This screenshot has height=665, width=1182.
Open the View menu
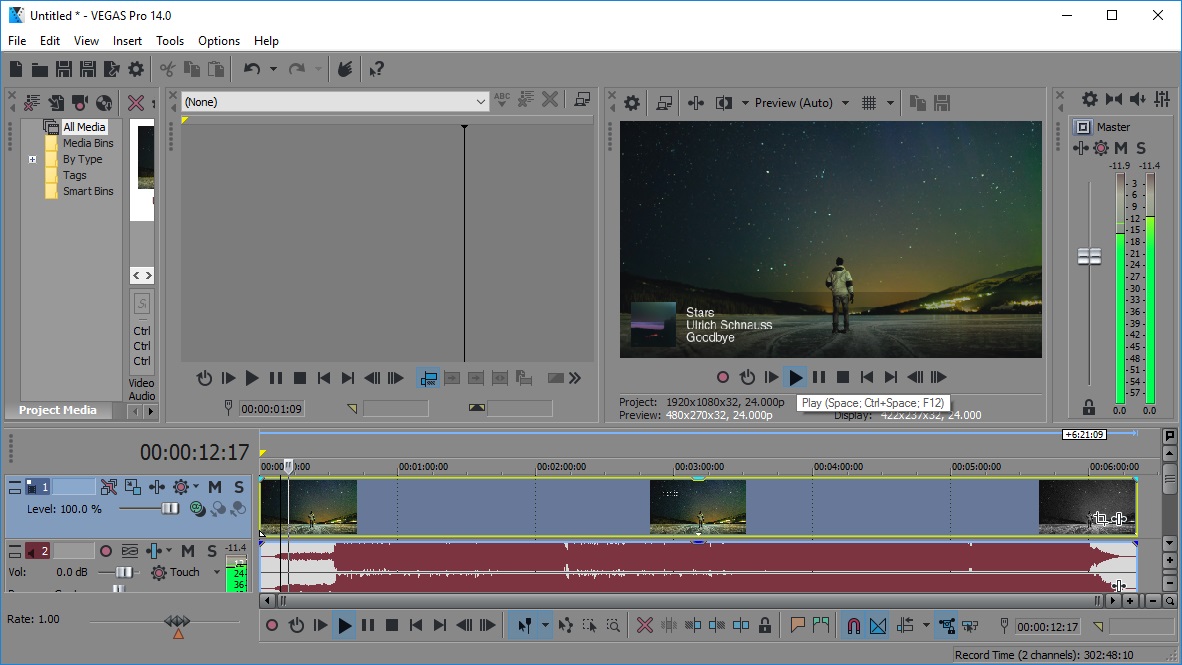(x=86, y=41)
